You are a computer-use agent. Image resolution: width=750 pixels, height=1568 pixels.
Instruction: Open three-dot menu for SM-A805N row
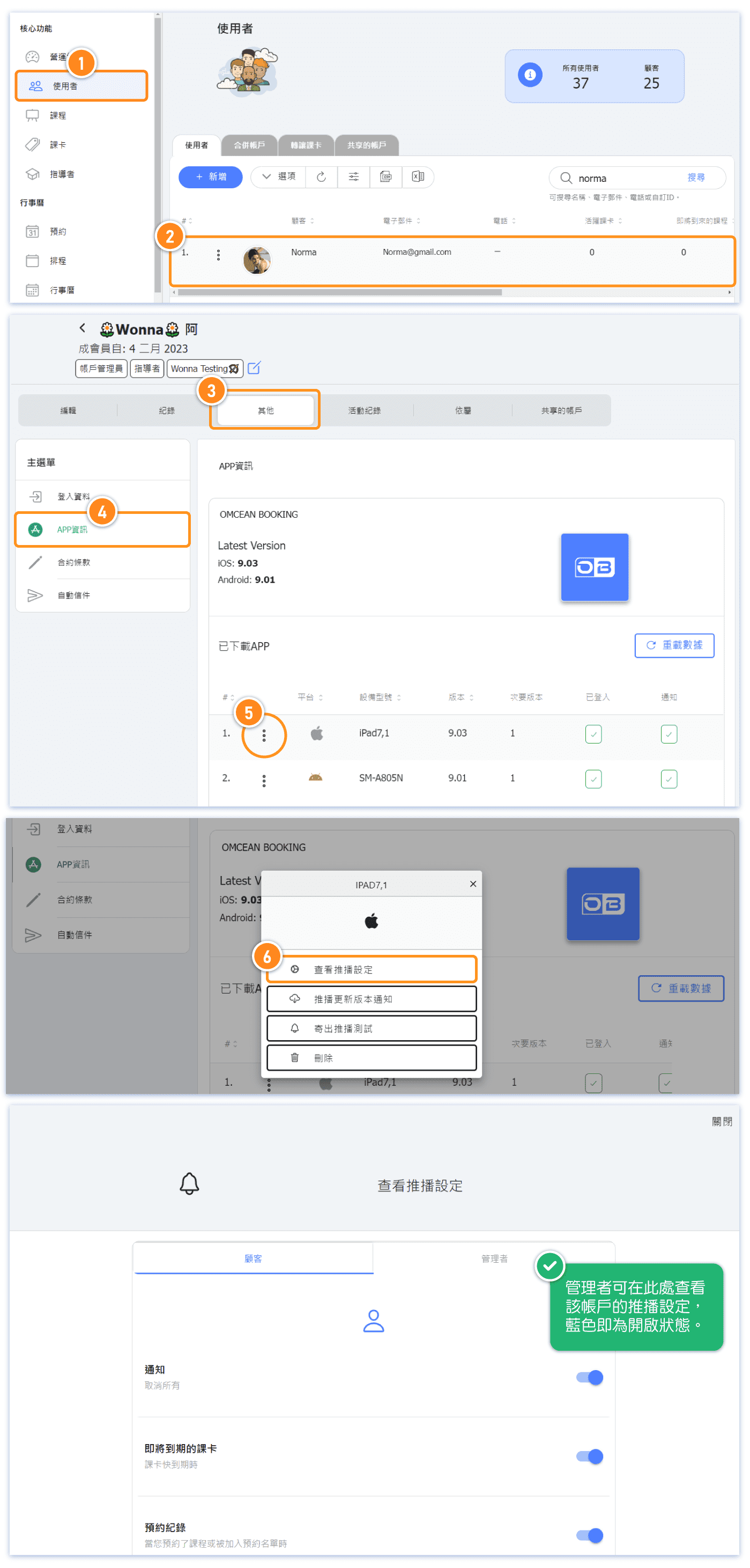264,781
